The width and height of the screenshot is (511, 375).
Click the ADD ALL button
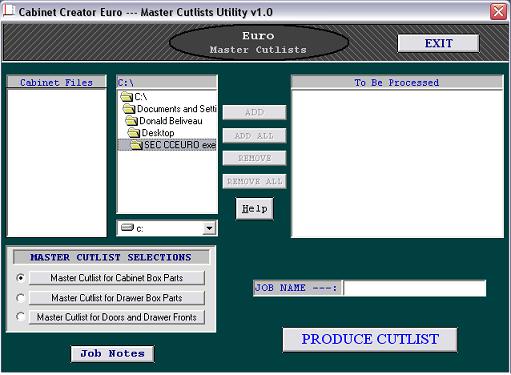click(254, 136)
